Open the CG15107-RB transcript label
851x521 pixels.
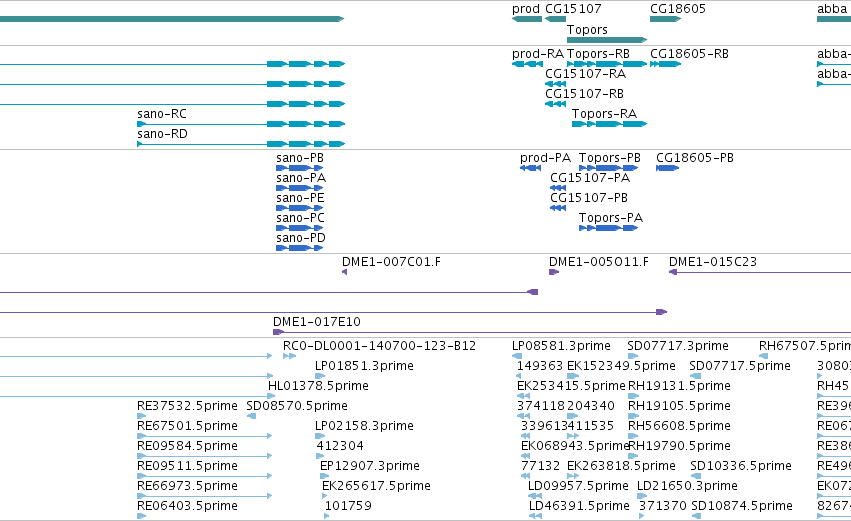tap(585, 94)
